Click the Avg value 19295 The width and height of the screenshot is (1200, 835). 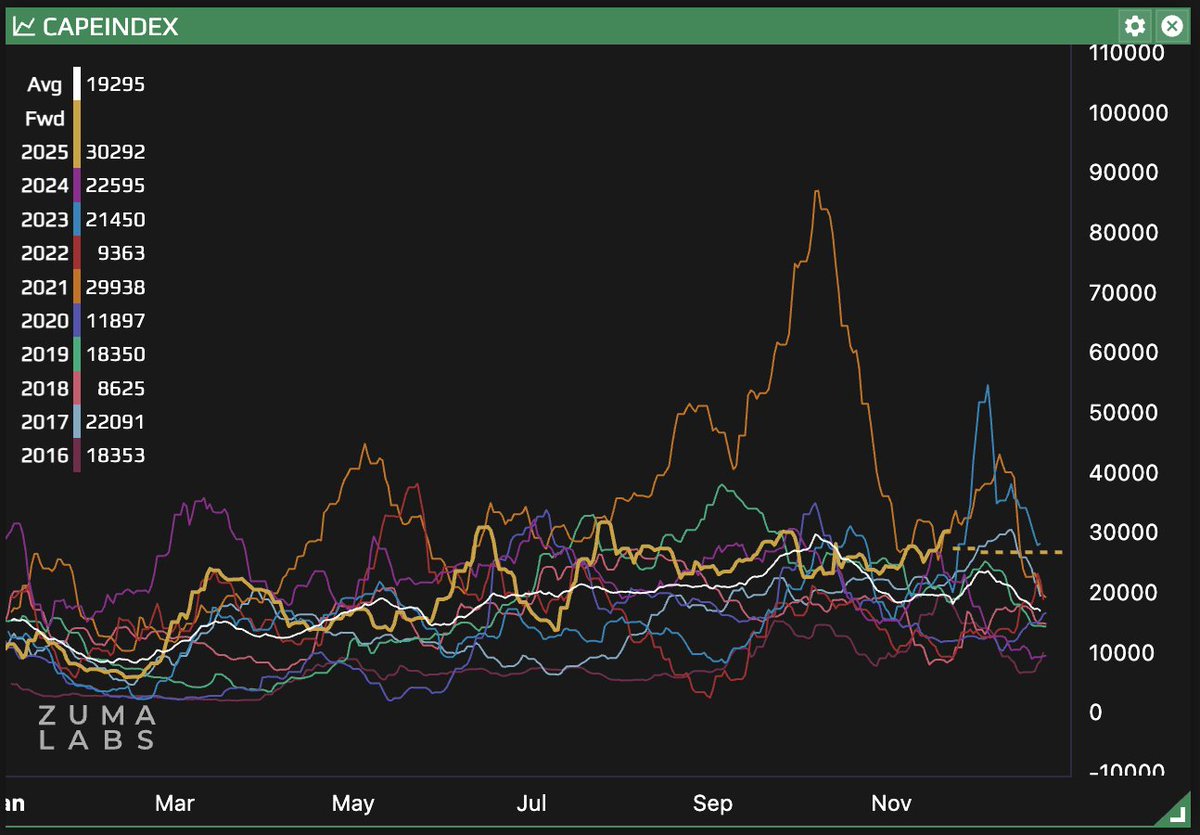tap(116, 85)
